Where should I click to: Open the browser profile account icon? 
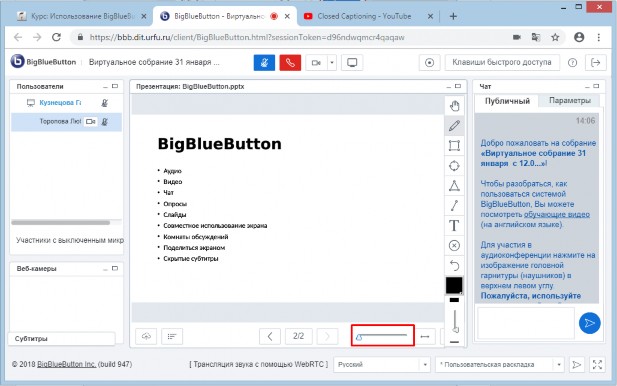579,37
